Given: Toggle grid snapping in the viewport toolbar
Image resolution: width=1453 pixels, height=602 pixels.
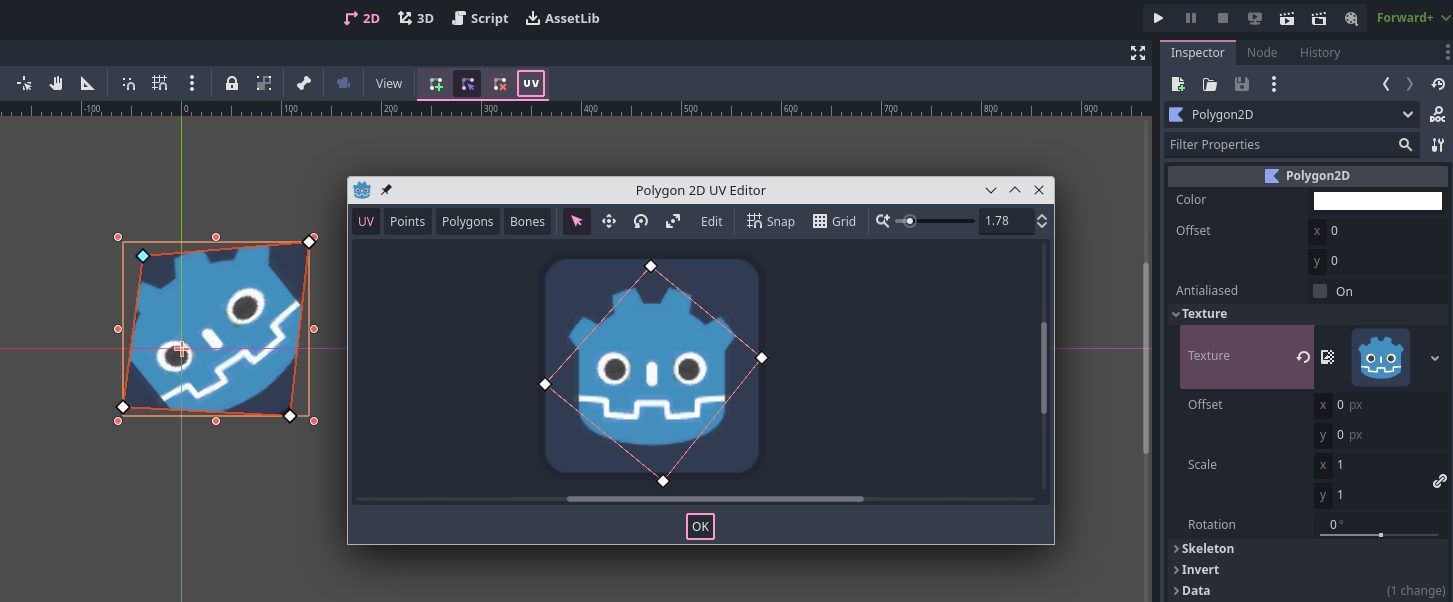Looking at the screenshot, I should [x=160, y=84].
